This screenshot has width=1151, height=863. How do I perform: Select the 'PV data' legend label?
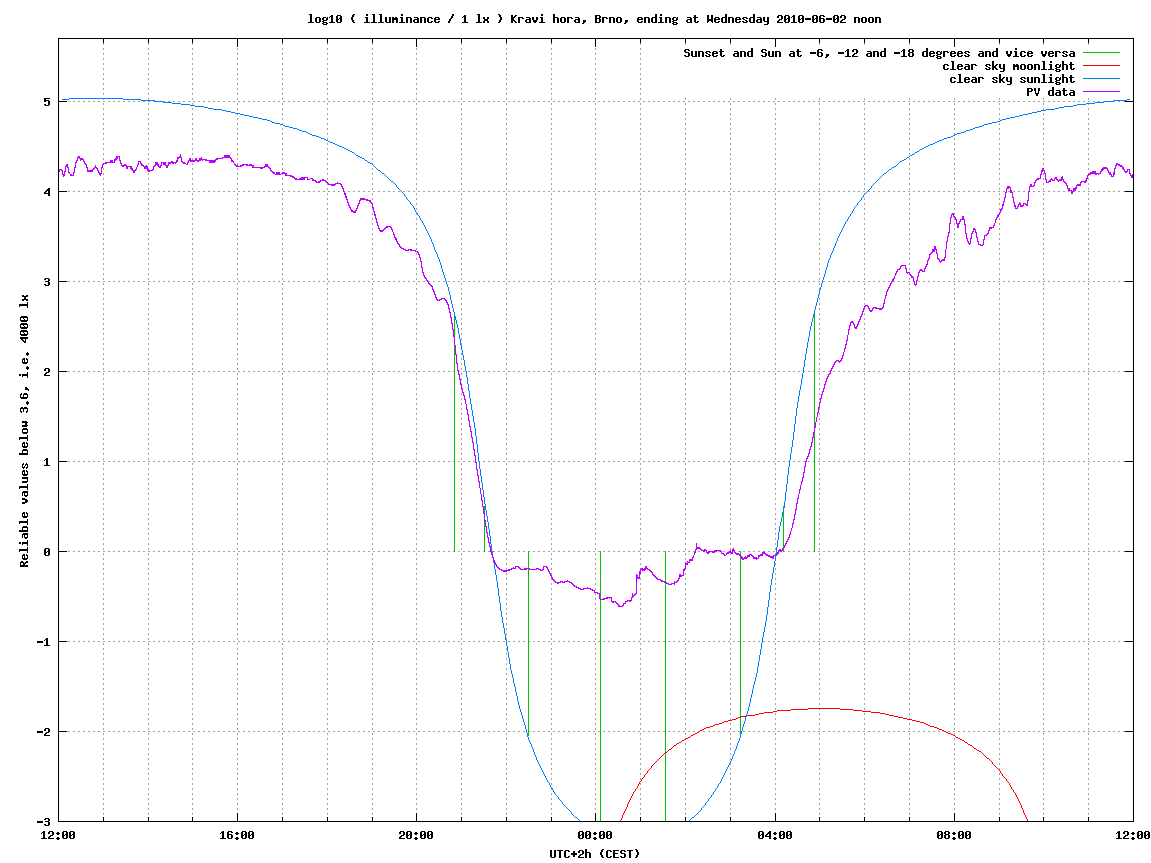[x=1050, y=92]
